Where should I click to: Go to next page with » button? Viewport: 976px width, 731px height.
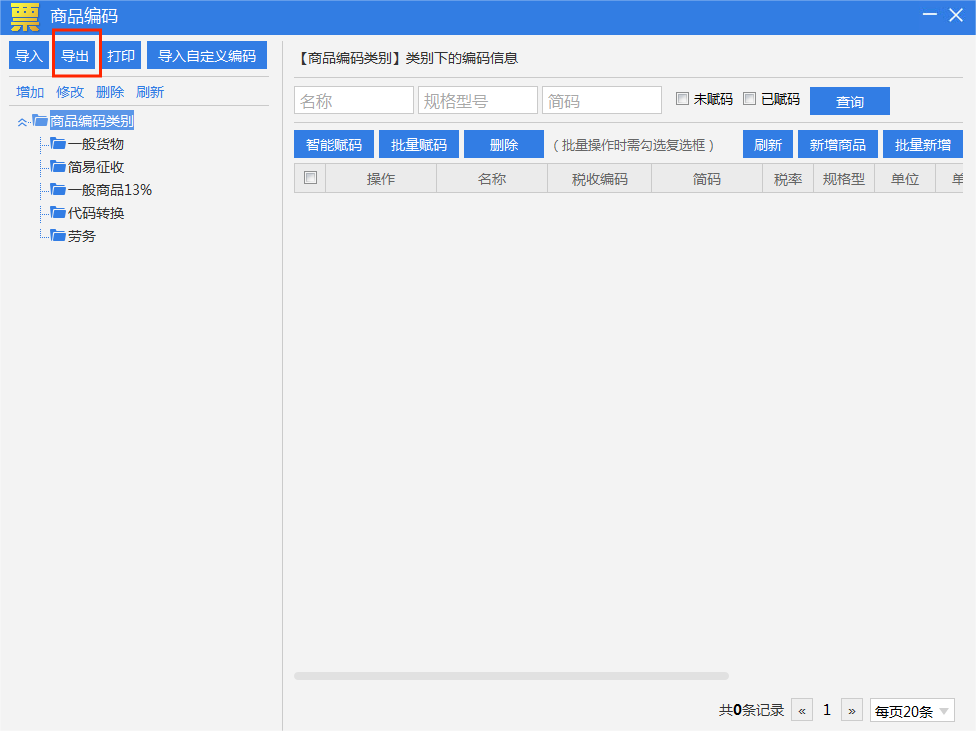852,710
